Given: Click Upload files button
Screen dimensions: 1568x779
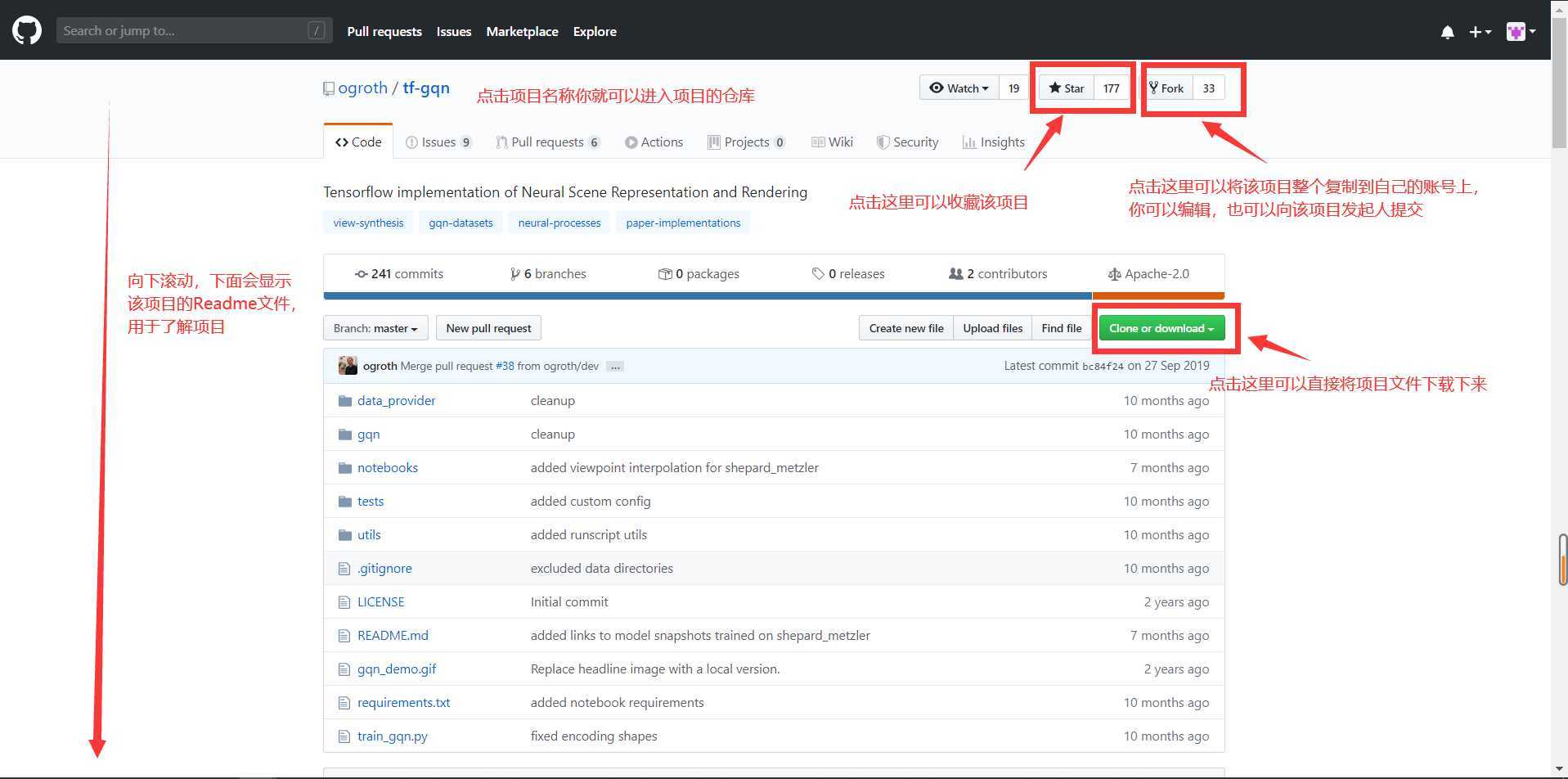Looking at the screenshot, I should [x=992, y=328].
